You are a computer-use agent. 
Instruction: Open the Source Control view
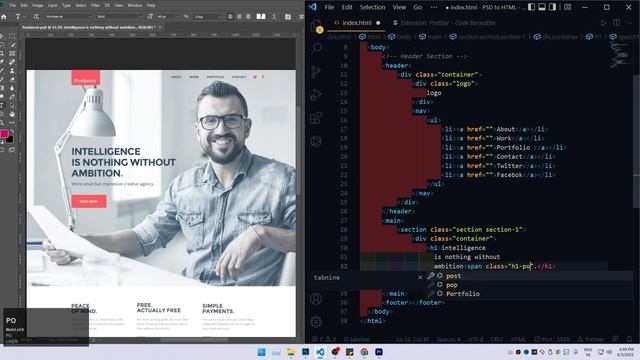coord(316,72)
